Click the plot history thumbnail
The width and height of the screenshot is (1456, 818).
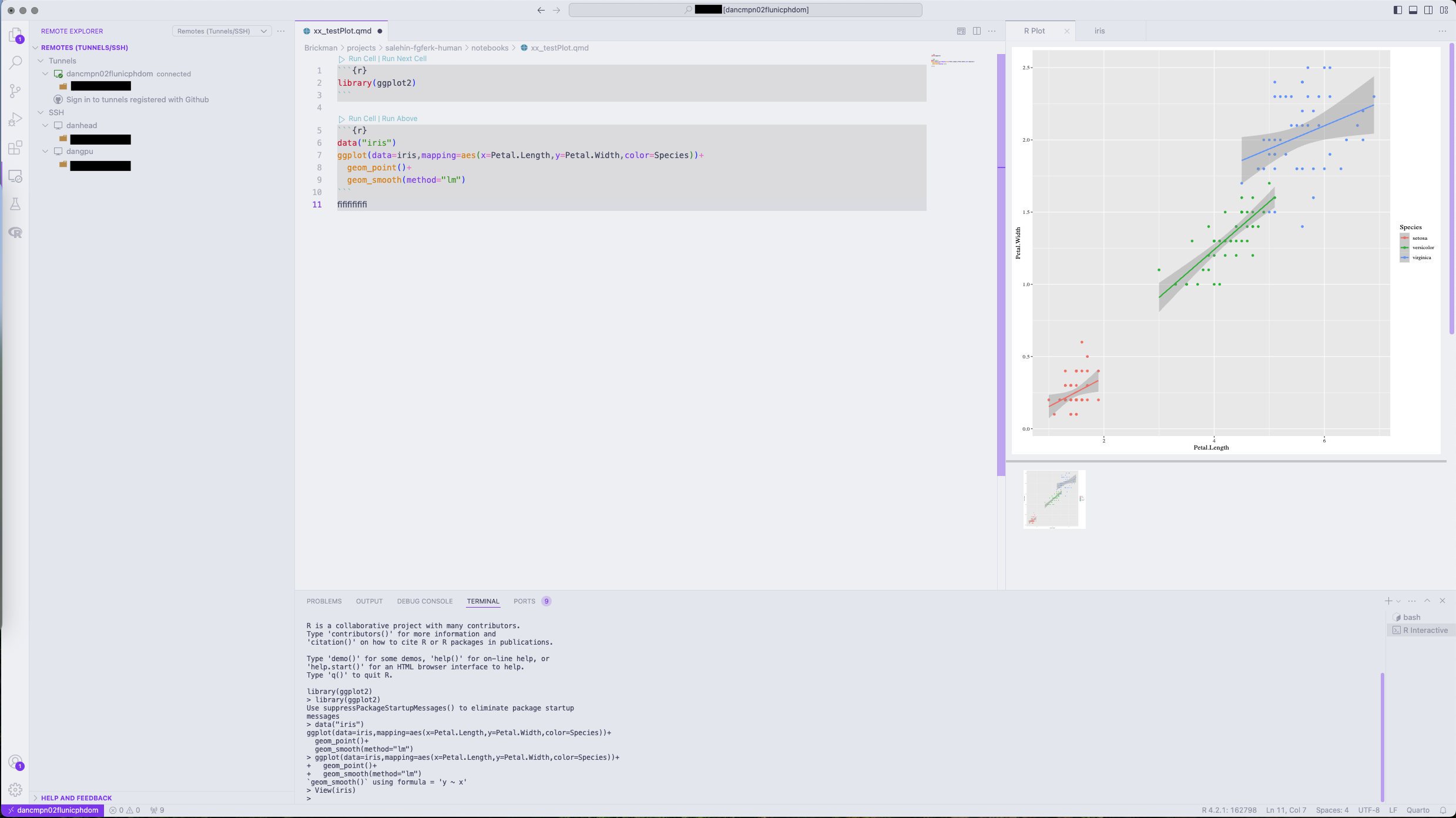(x=1054, y=499)
